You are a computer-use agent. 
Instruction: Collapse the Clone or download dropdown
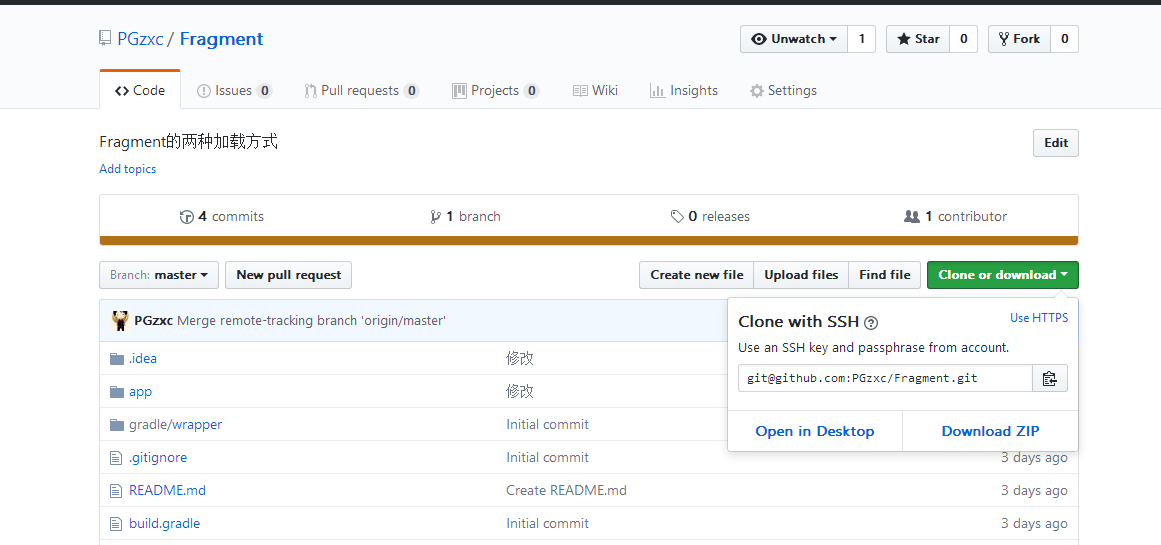pos(1003,275)
